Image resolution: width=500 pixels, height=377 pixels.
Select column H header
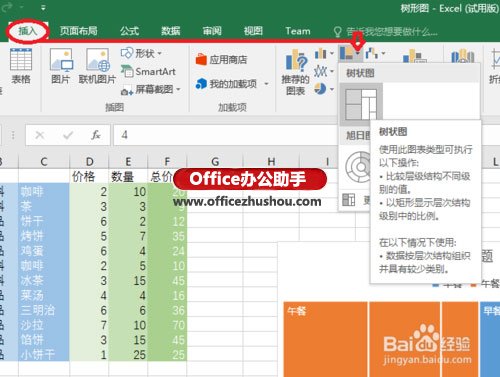pyautogui.click(x=271, y=162)
